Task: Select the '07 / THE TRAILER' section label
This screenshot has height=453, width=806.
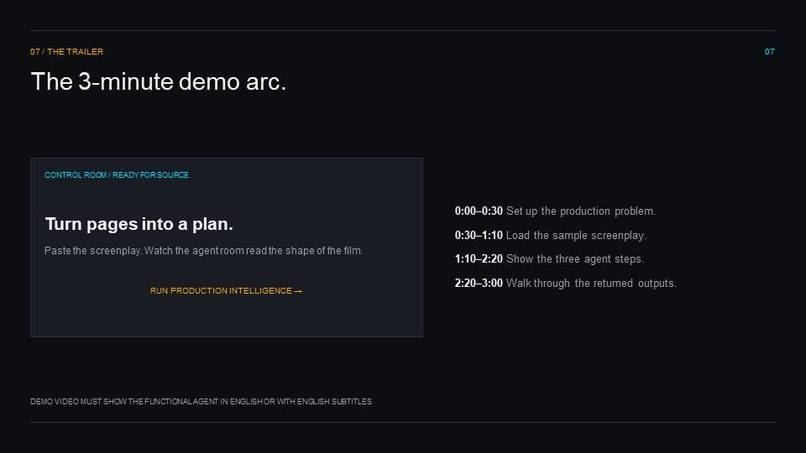Action: (x=66, y=51)
